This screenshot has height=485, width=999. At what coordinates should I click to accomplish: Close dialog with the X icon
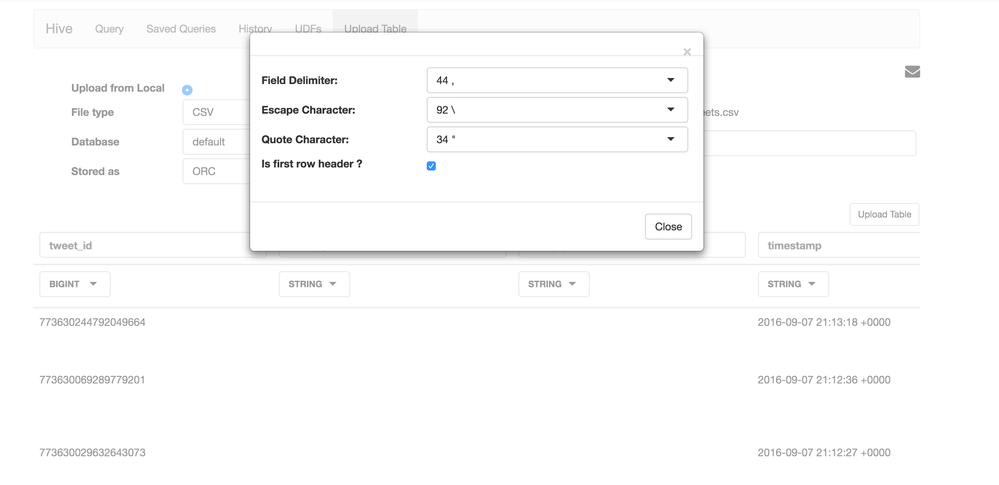pos(687,52)
